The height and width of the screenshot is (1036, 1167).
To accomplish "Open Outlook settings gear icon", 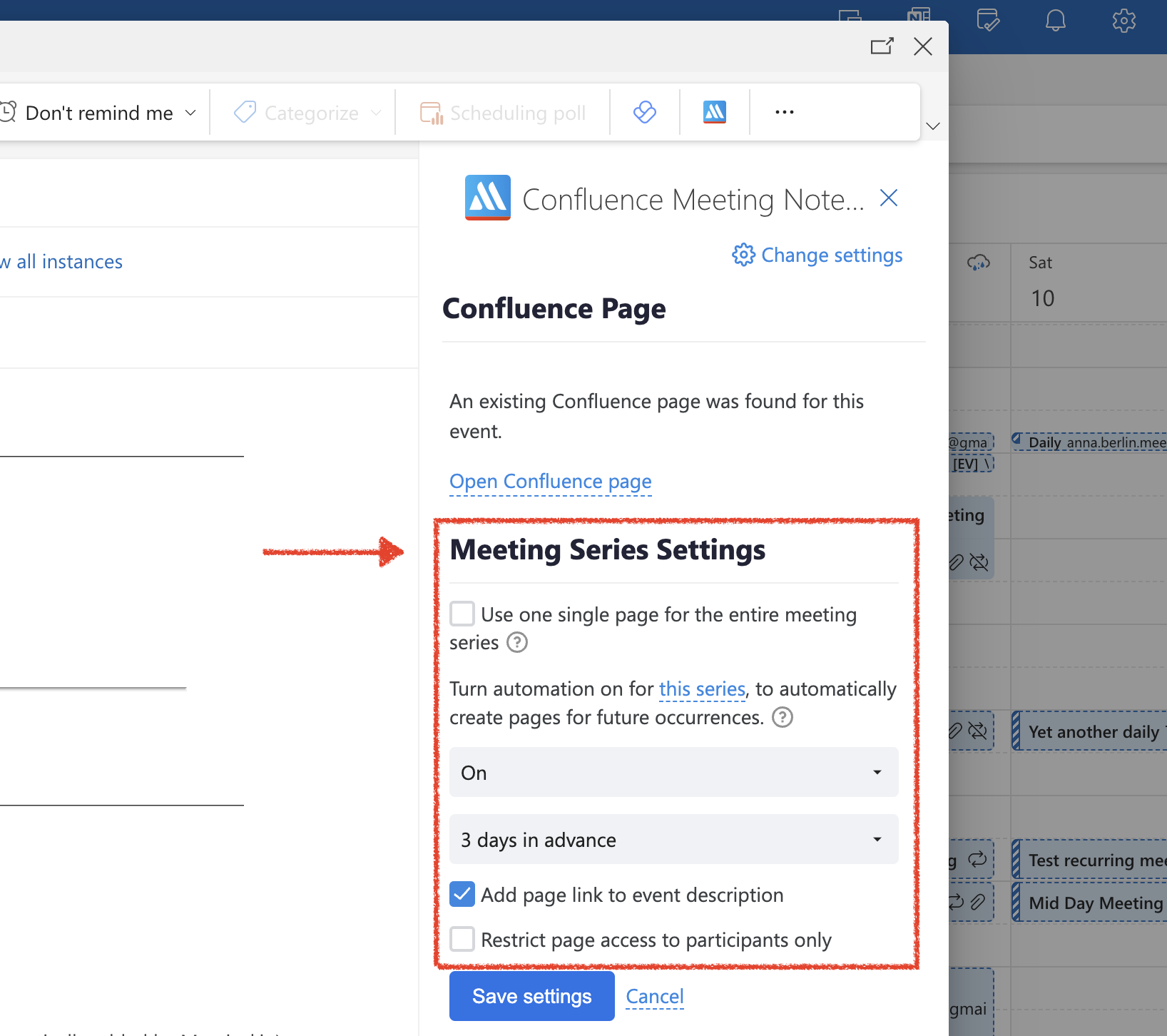I will coord(1124,20).
